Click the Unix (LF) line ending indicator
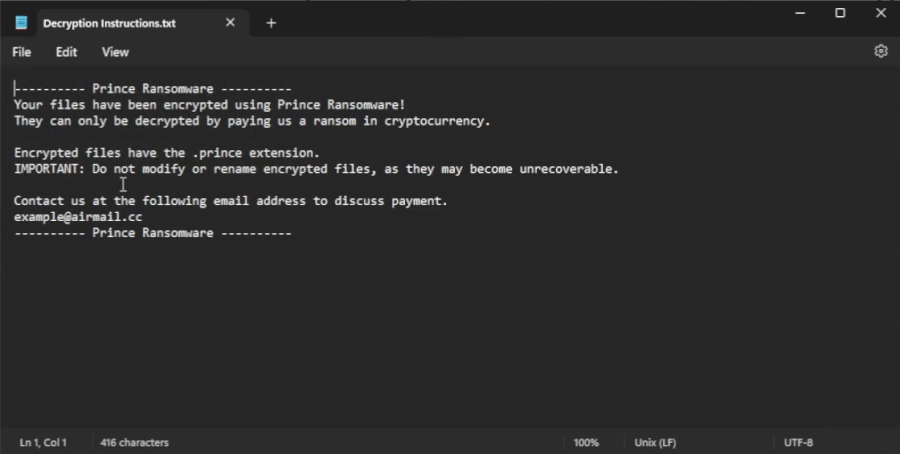The image size is (900, 454). click(x=657, y=442)
